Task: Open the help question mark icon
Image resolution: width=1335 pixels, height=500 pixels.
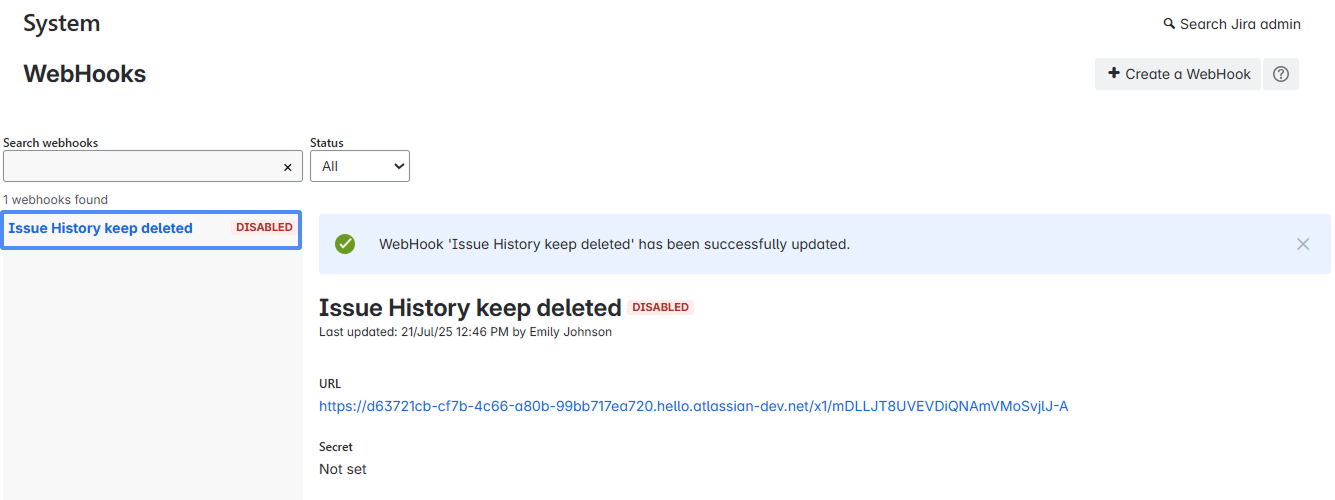Action: point(1281,74)
